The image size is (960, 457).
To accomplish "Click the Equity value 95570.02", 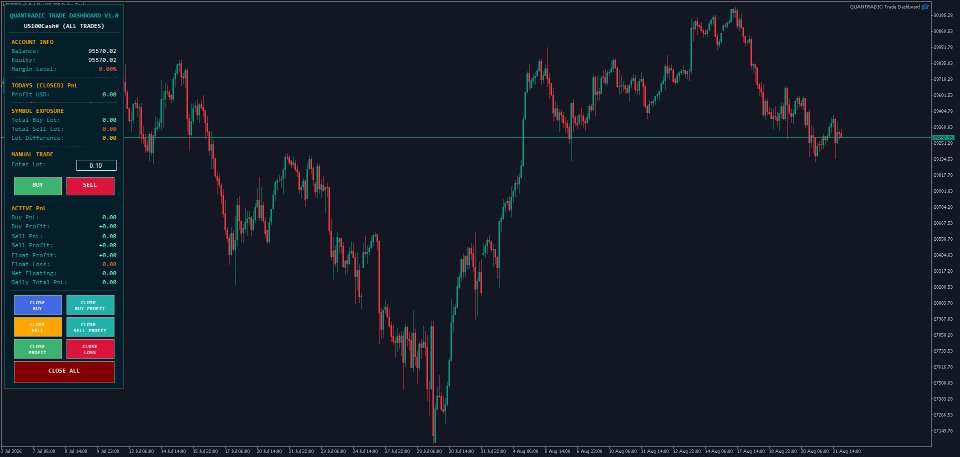I will pos(102,60).
